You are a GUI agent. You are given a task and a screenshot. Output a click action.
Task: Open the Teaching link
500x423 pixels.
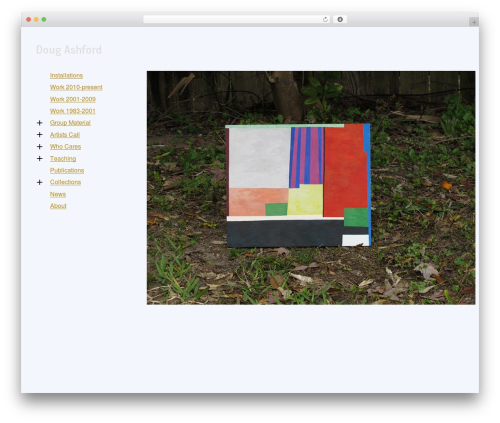click(x=63, y=158)
